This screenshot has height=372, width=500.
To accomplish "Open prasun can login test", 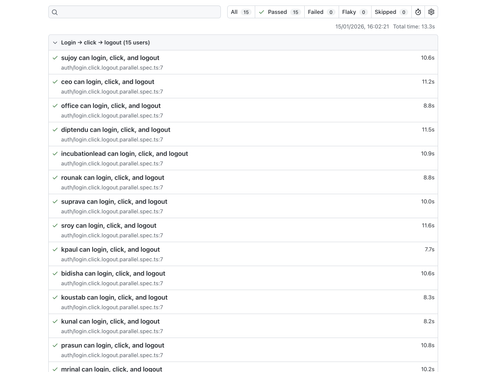I will 112,346.
